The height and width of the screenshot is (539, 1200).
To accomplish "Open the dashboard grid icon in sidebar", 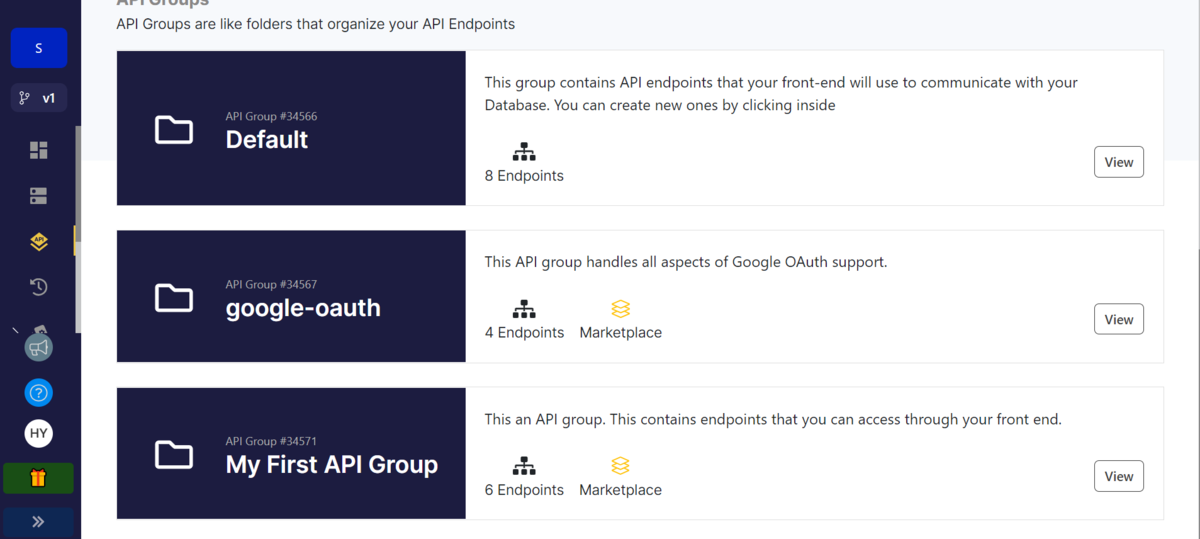I will pyautogui.click(x=39, y=150).
